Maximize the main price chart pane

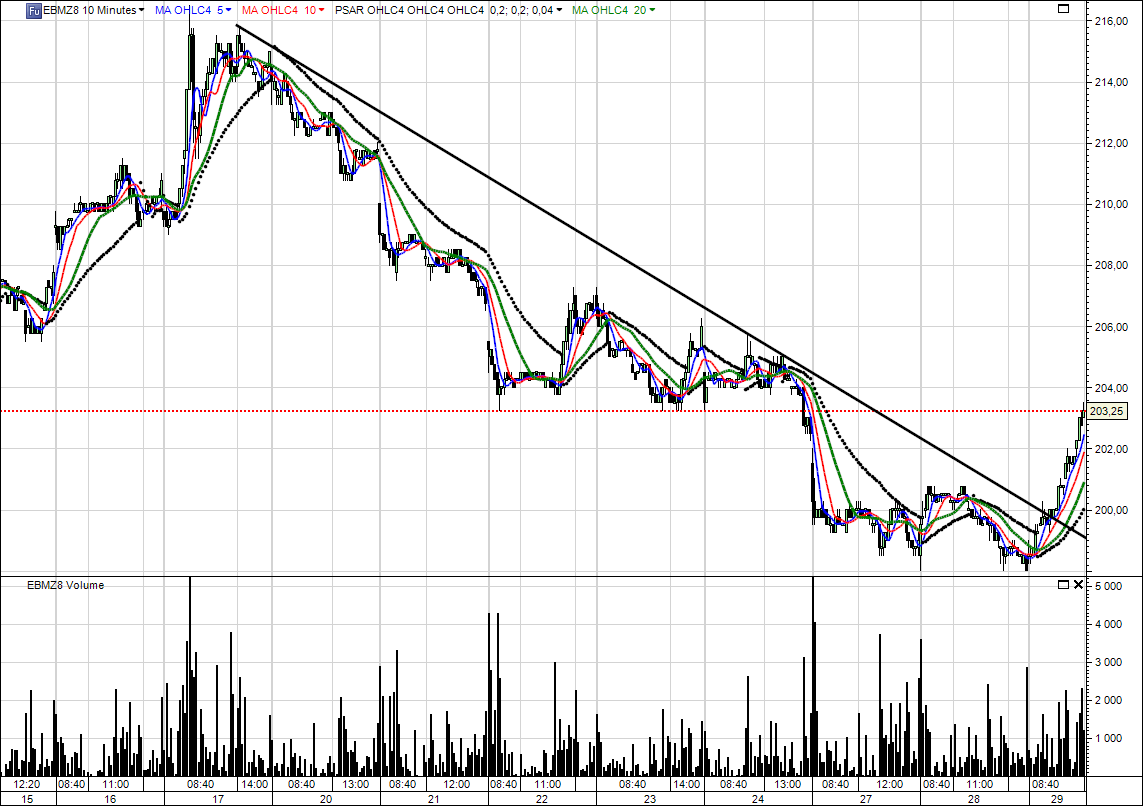click(1062, 10)
